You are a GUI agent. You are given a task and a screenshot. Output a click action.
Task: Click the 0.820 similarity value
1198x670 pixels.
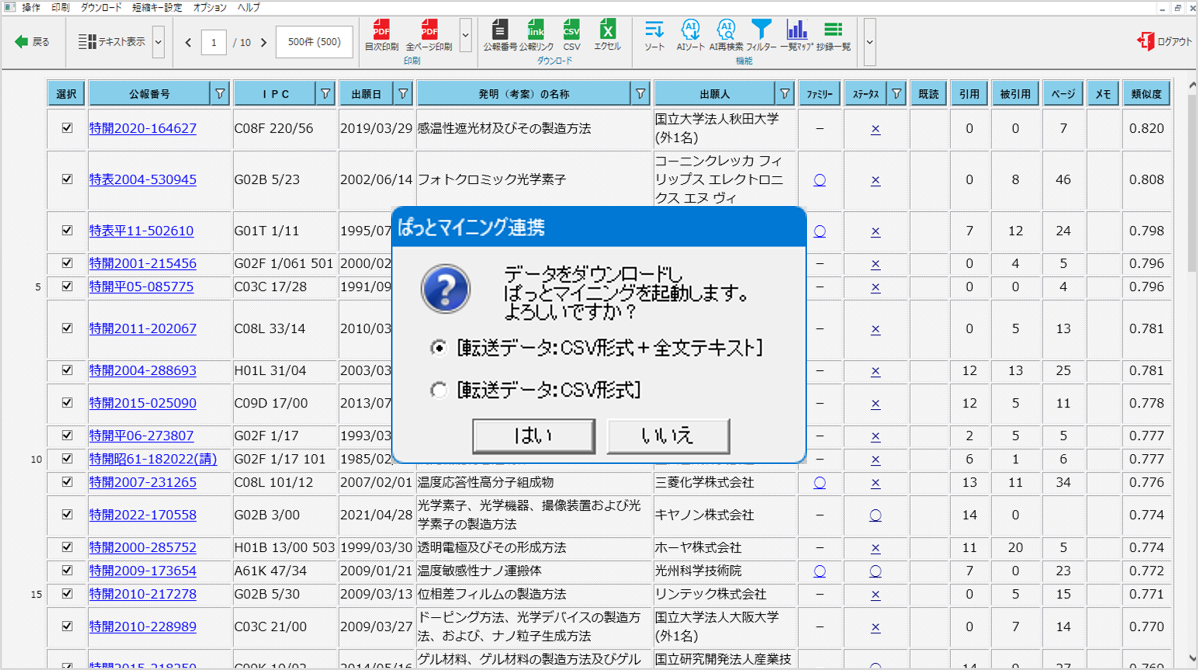(x=1147, y=128)
